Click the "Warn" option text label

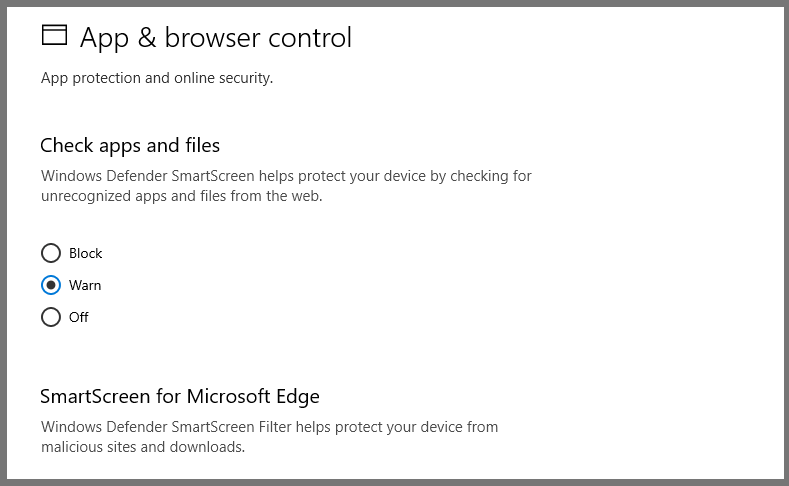[85, 285]
